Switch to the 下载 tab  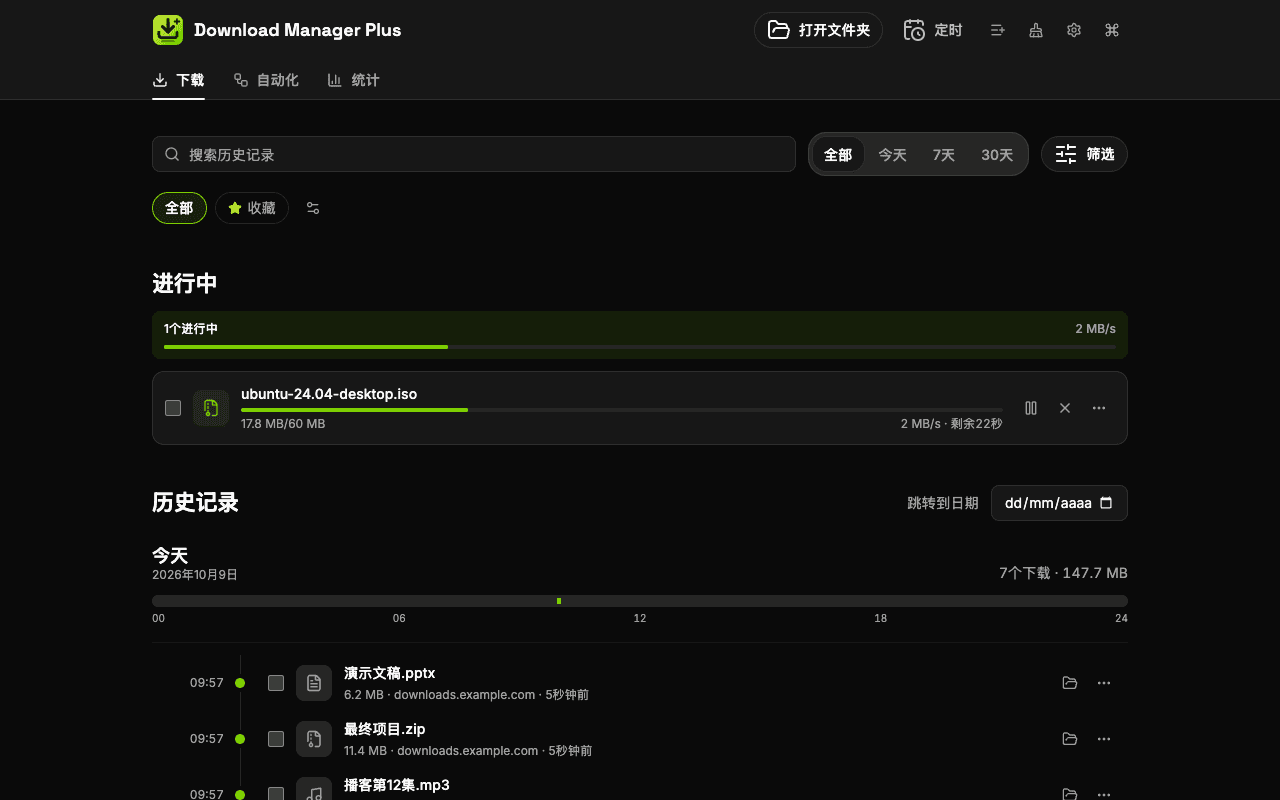coord(178,80)
